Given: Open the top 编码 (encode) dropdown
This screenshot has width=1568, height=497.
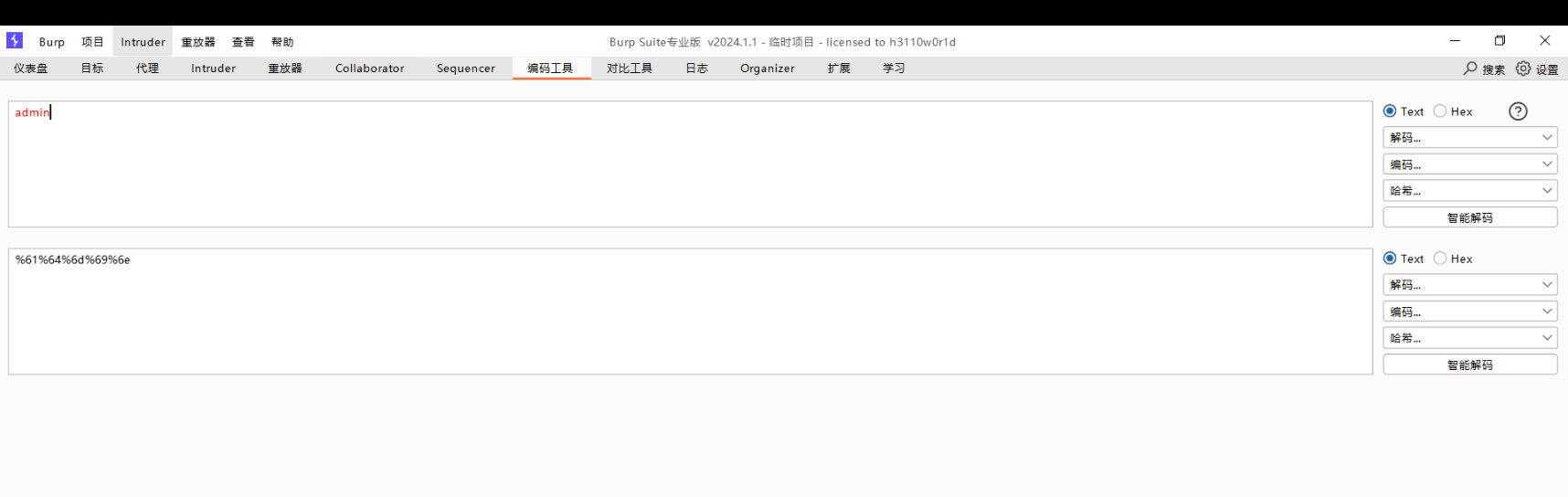Looking at the screenshot, I should [x=1469, y=164].
